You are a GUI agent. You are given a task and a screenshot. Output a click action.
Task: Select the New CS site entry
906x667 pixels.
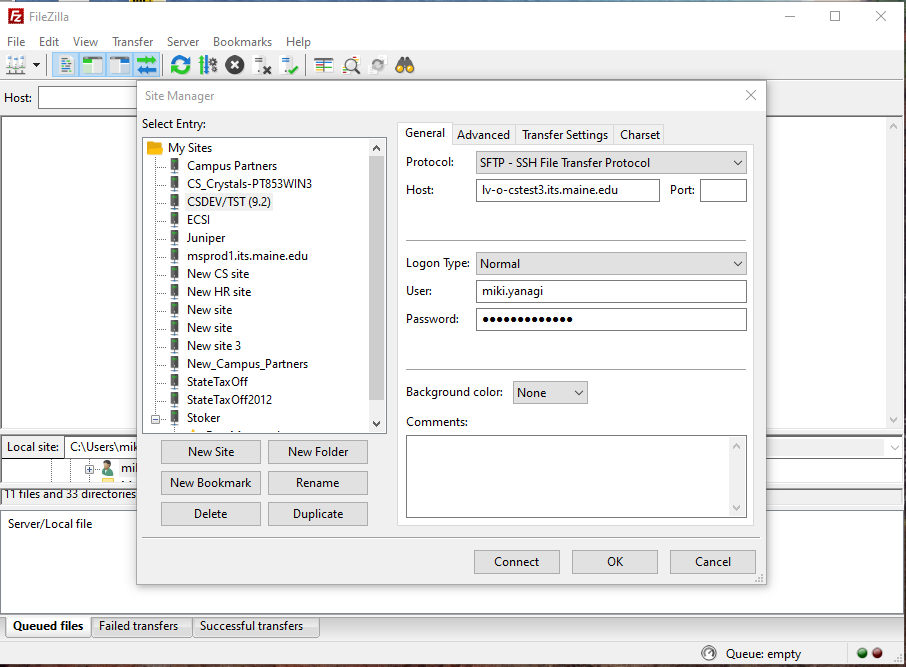[x=218, y=273]
